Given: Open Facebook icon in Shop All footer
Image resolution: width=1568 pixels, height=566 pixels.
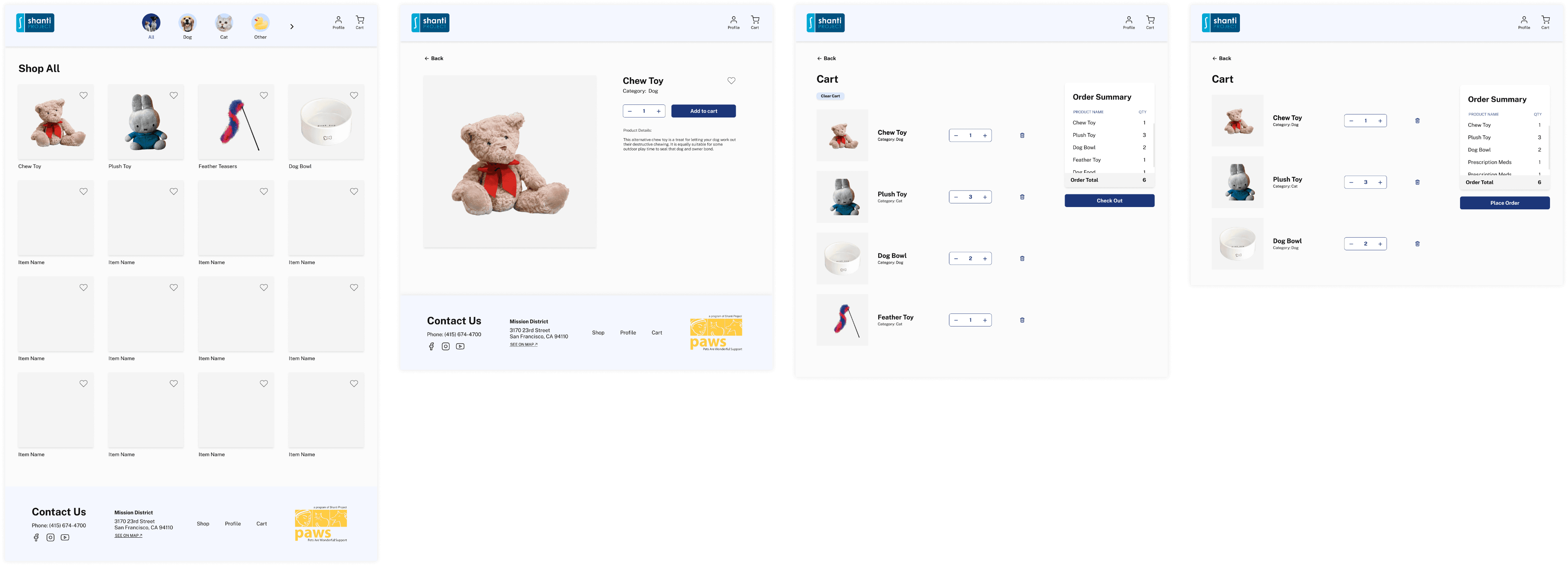Looking at the screenshot, I should (x=36, y=537).
